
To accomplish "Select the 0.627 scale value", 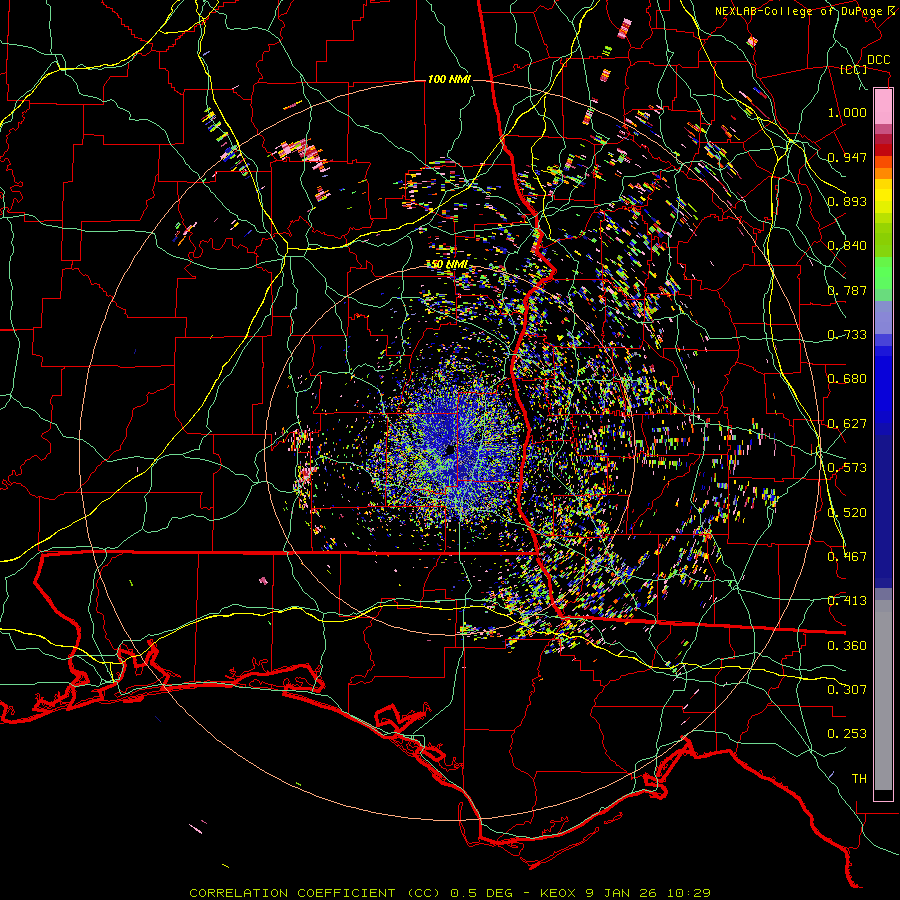I will click(847, 424).
